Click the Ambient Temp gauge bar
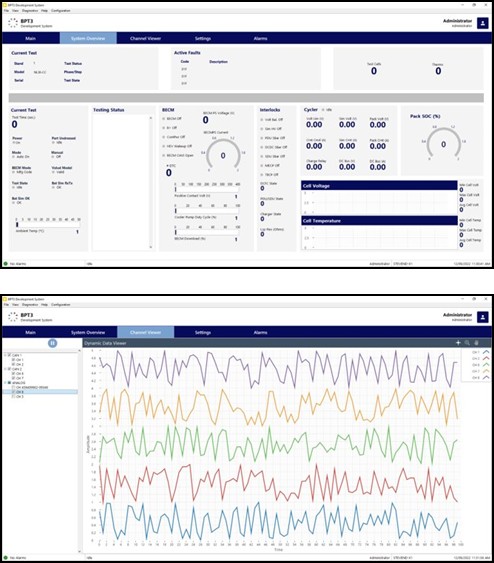494x563 pixels. coord(48,224)
